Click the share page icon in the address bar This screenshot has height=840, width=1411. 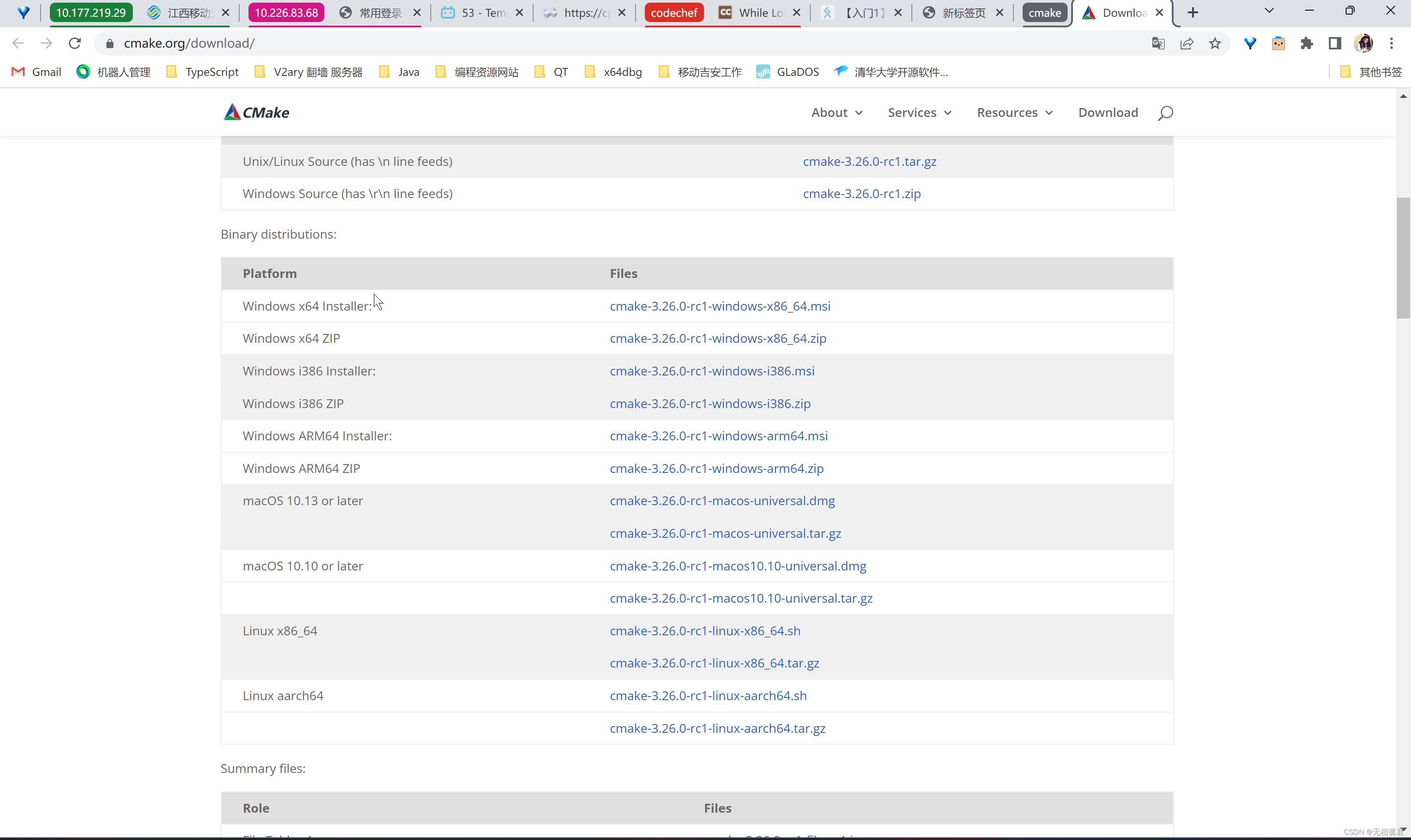click(1187, 44)
